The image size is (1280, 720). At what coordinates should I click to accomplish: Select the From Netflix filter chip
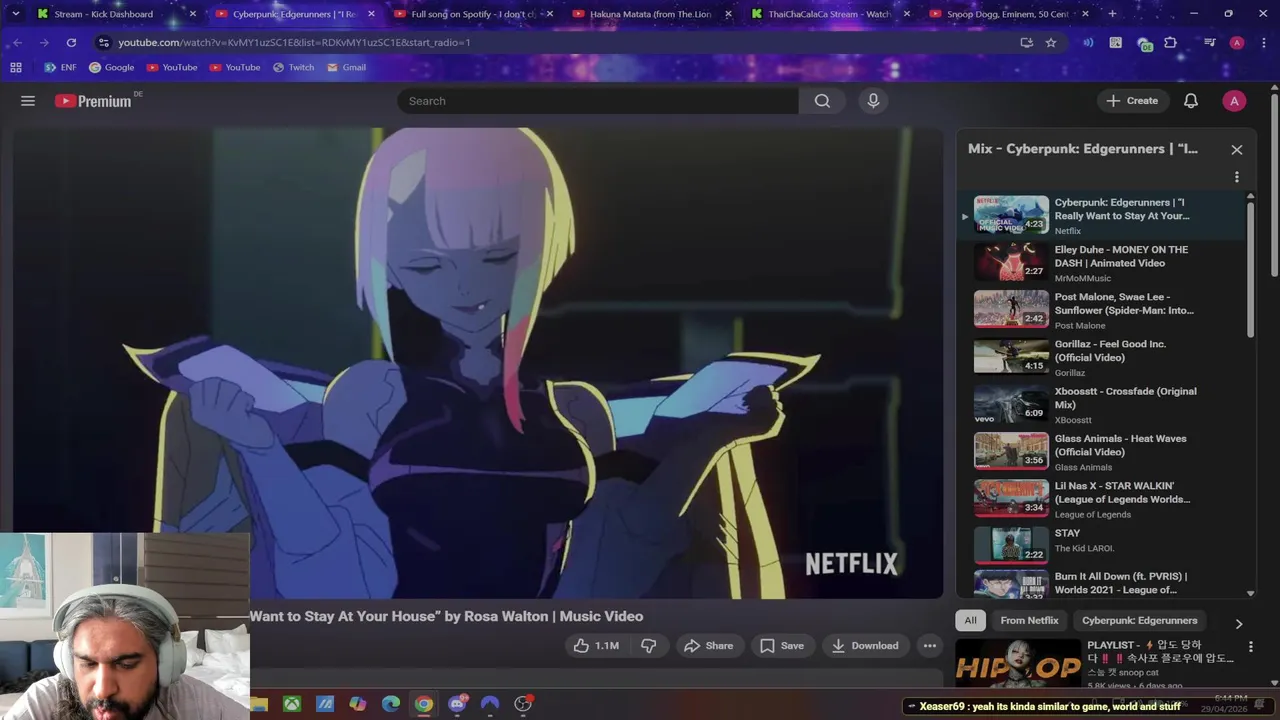[x=1029, y=621]
